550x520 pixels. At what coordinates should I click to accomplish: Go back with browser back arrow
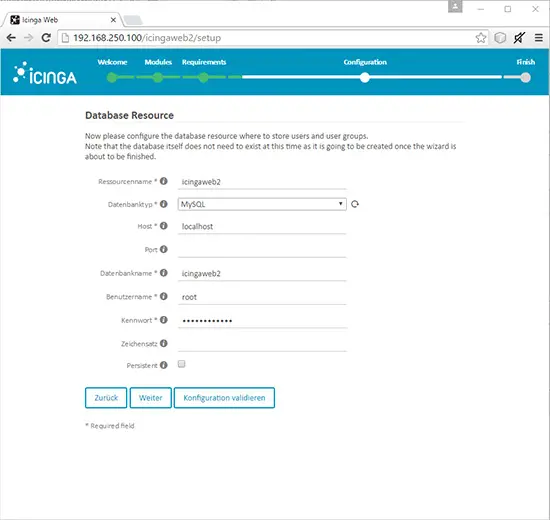click(x=11, y=38)
